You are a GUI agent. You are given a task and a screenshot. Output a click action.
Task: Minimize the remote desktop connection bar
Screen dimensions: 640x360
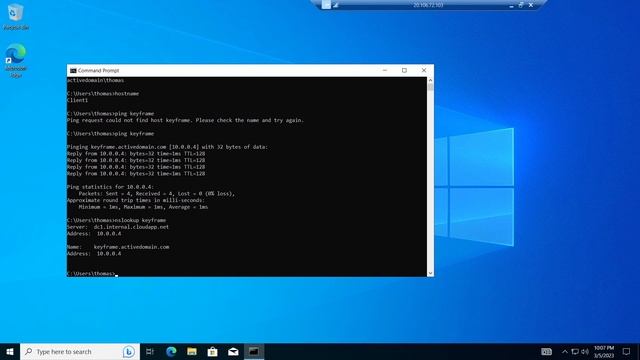click(x=511, y=5)
